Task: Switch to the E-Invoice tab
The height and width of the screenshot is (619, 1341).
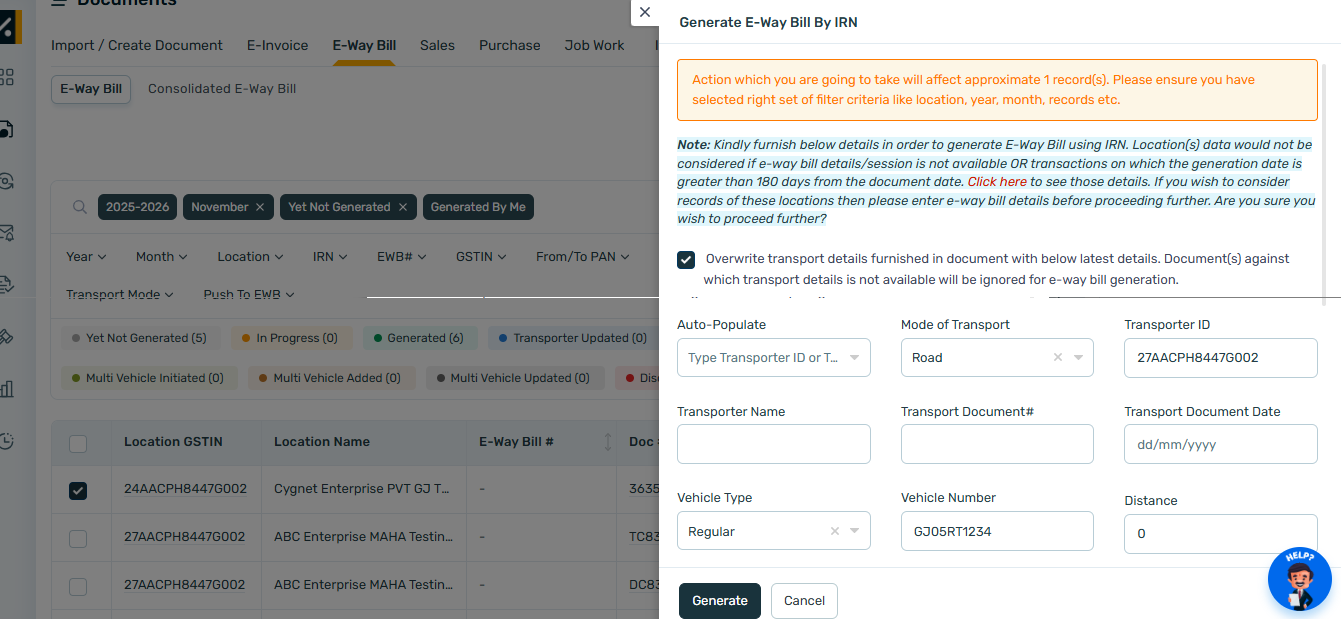Action: [277, 45]
